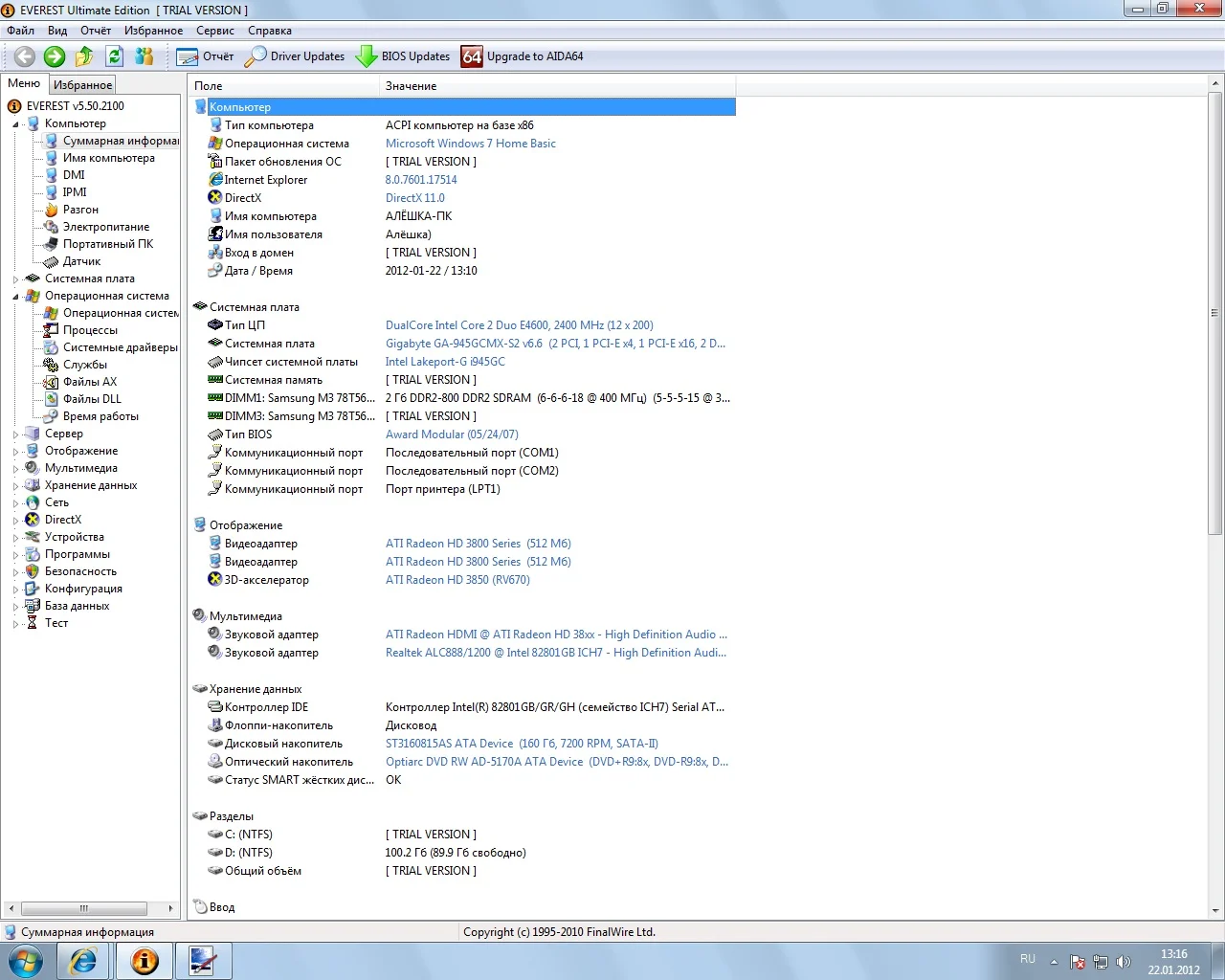
Task: Expand the Программы tree node
Action: [16, 555]
